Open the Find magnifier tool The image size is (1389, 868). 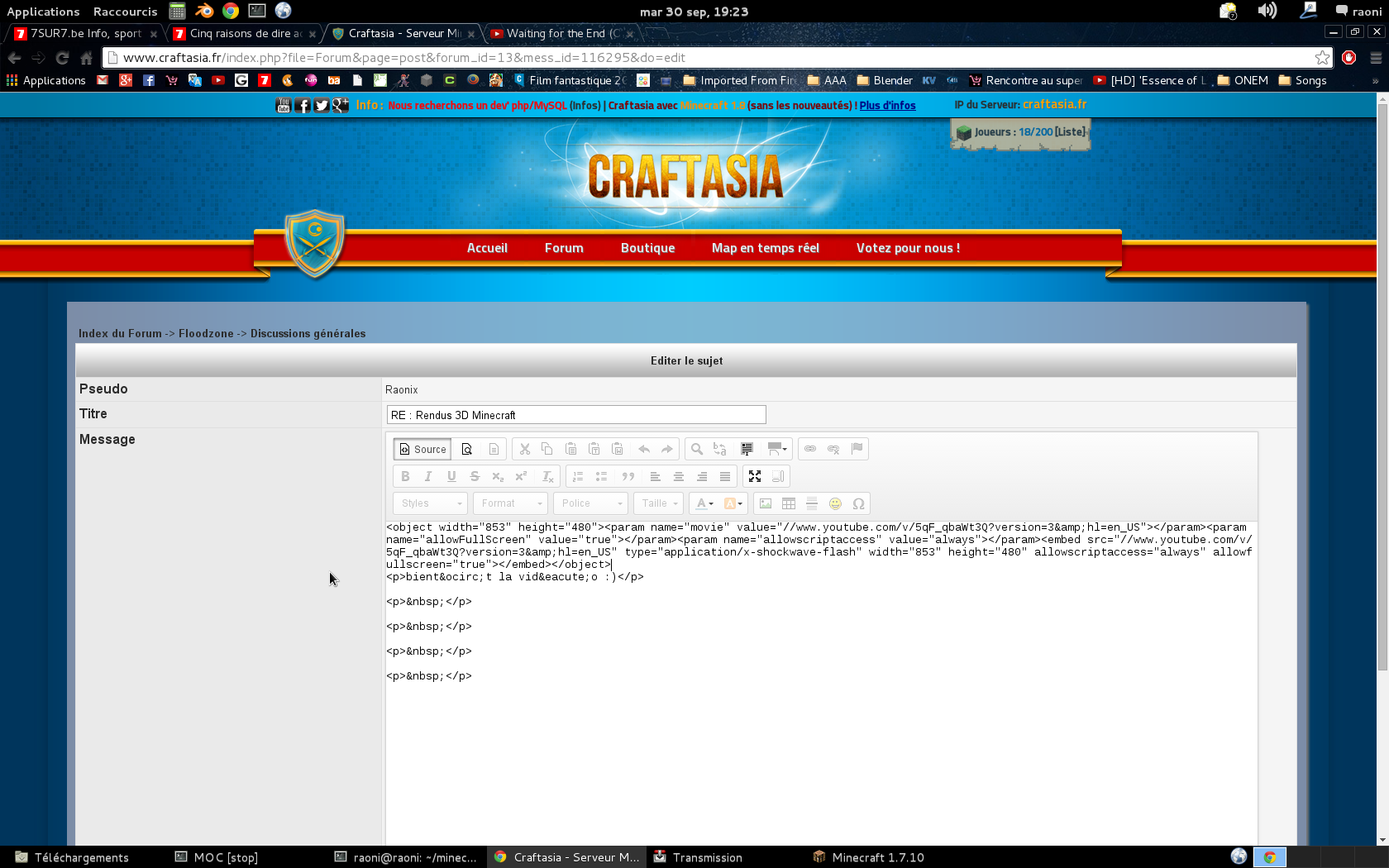(x=697, y=449)
